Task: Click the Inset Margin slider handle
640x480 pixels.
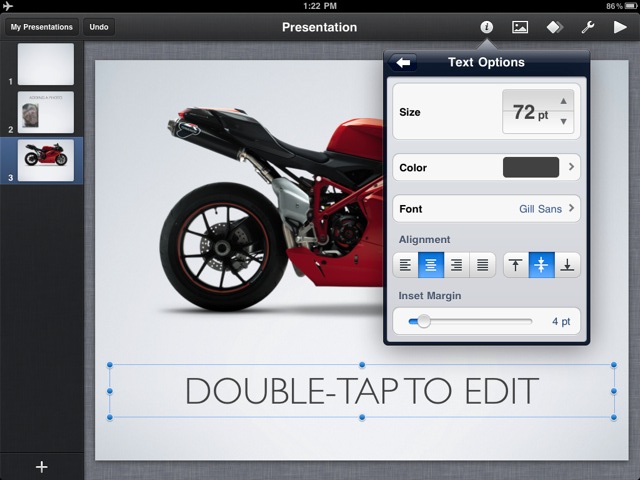Action: pyautogui.click(x=424, y=321)
